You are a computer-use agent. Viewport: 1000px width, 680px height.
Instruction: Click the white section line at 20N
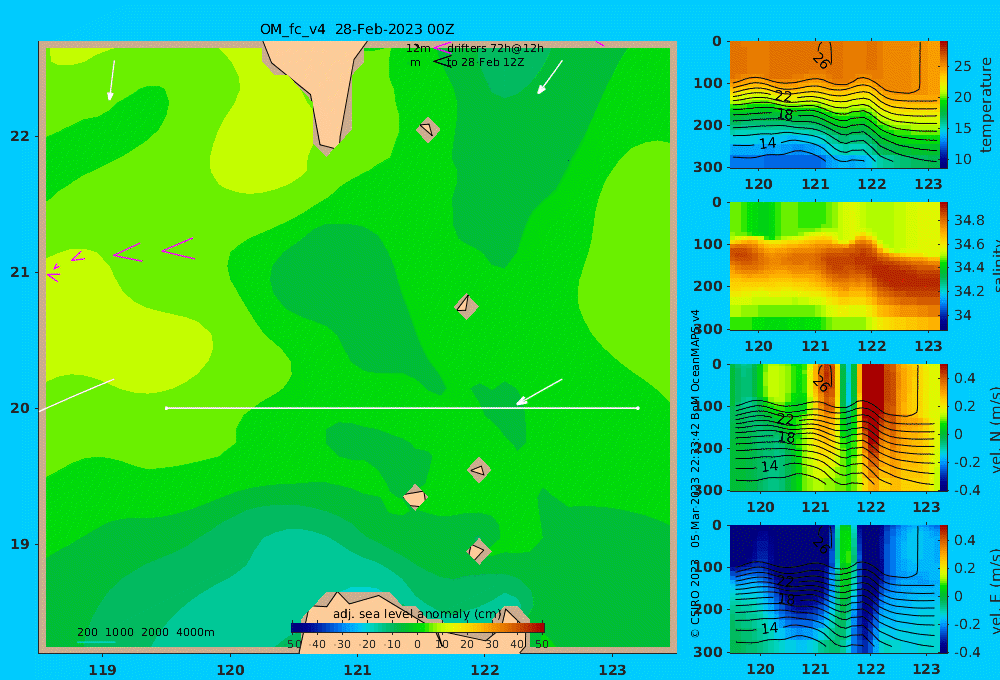pos(402,408)
